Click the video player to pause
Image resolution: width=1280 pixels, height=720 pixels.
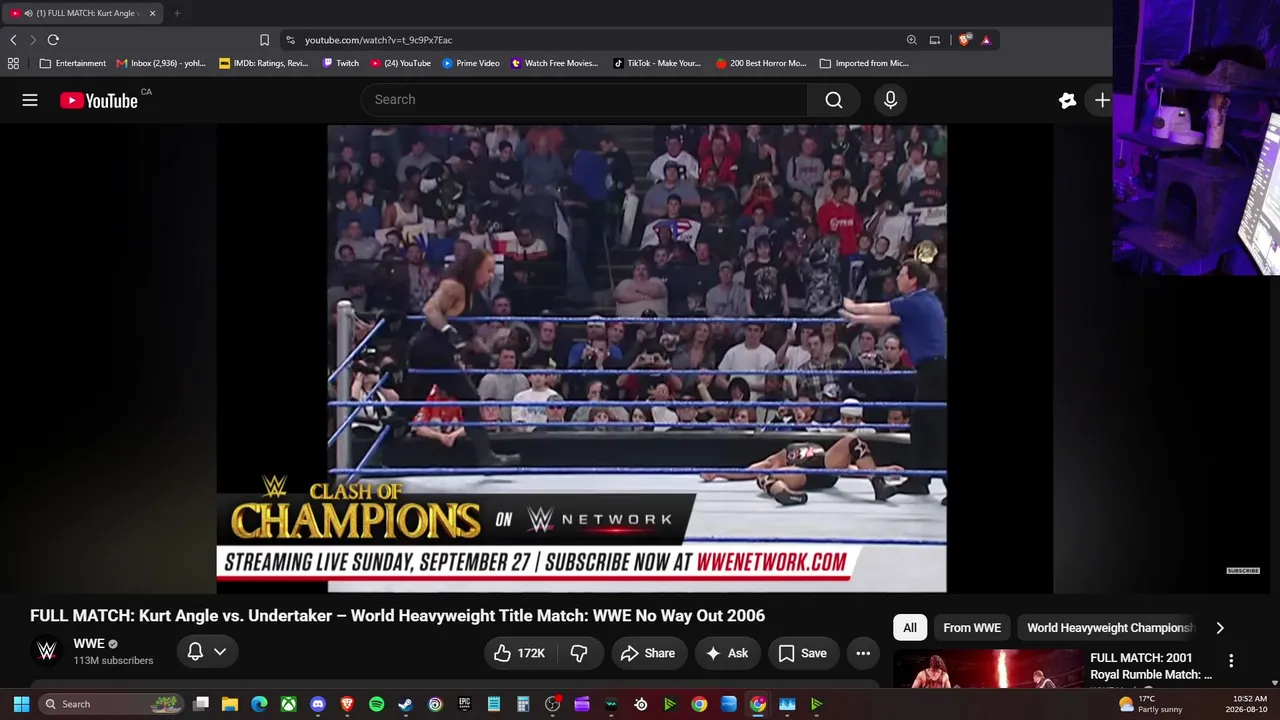pyautogui.click(x=635, y=358)
